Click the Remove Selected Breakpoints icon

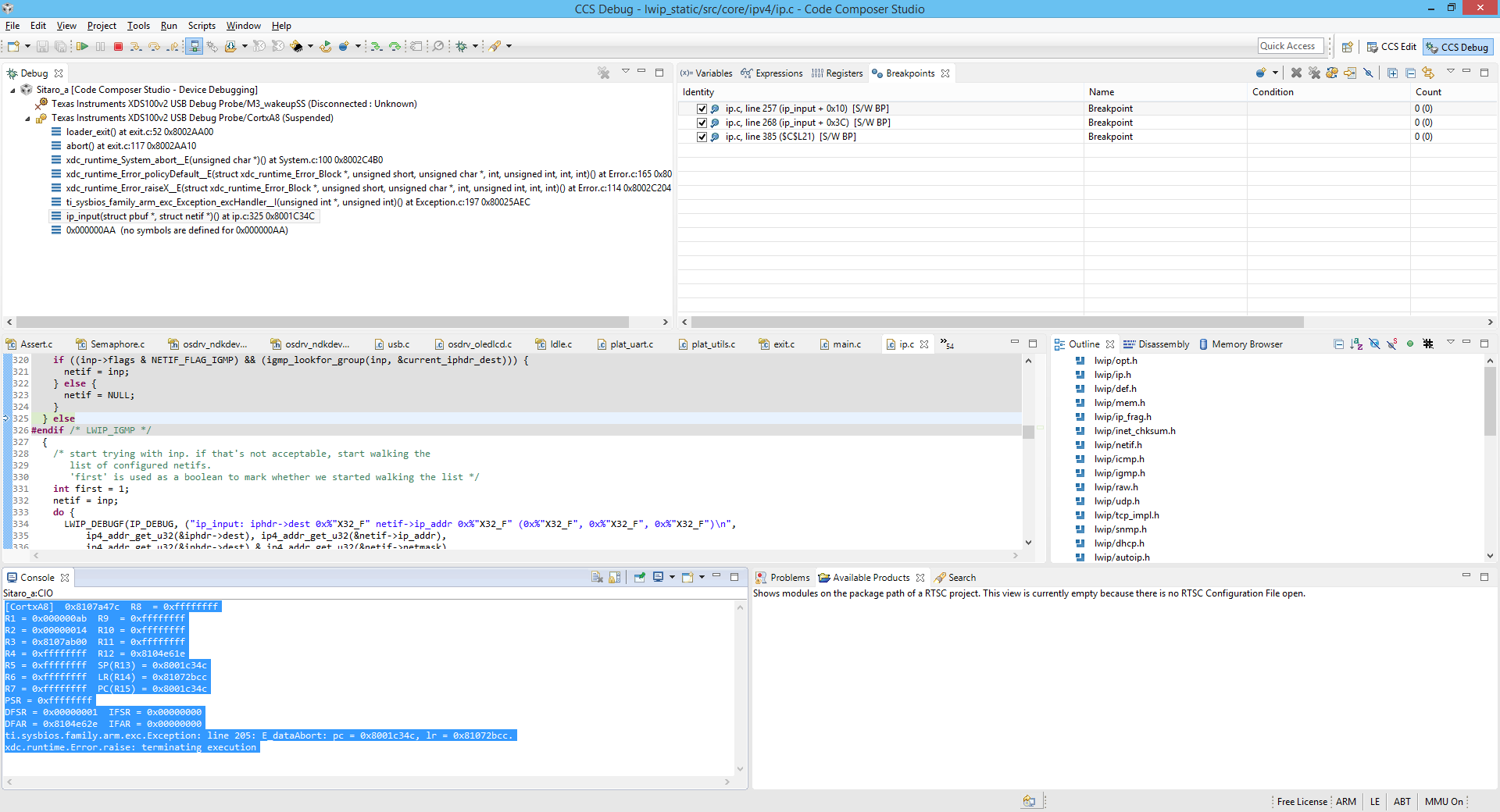(x=1296, y=73)
